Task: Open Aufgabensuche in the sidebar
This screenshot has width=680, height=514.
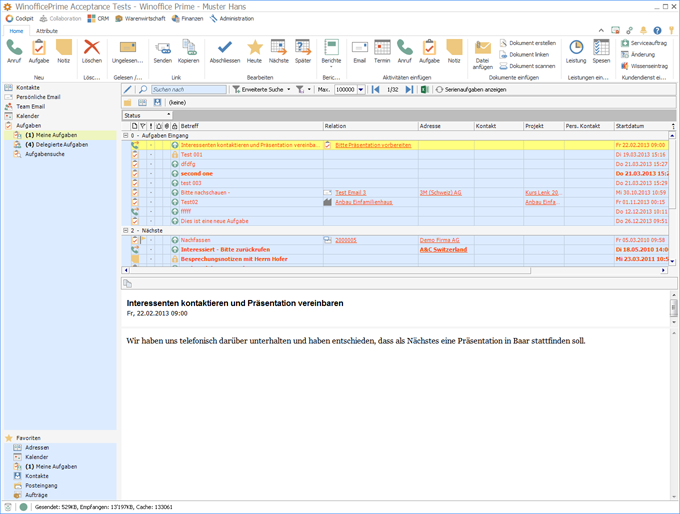Action: 45,154
